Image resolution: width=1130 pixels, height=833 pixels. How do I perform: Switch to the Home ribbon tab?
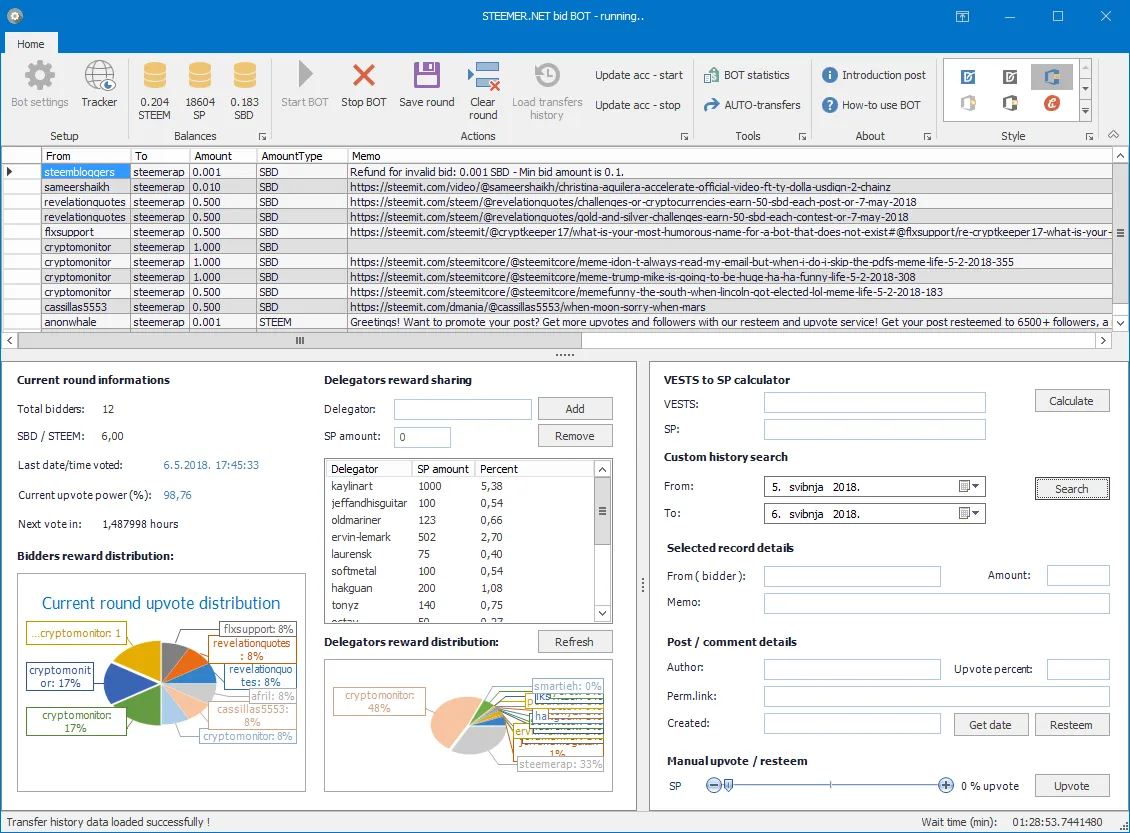click(31, 44)
